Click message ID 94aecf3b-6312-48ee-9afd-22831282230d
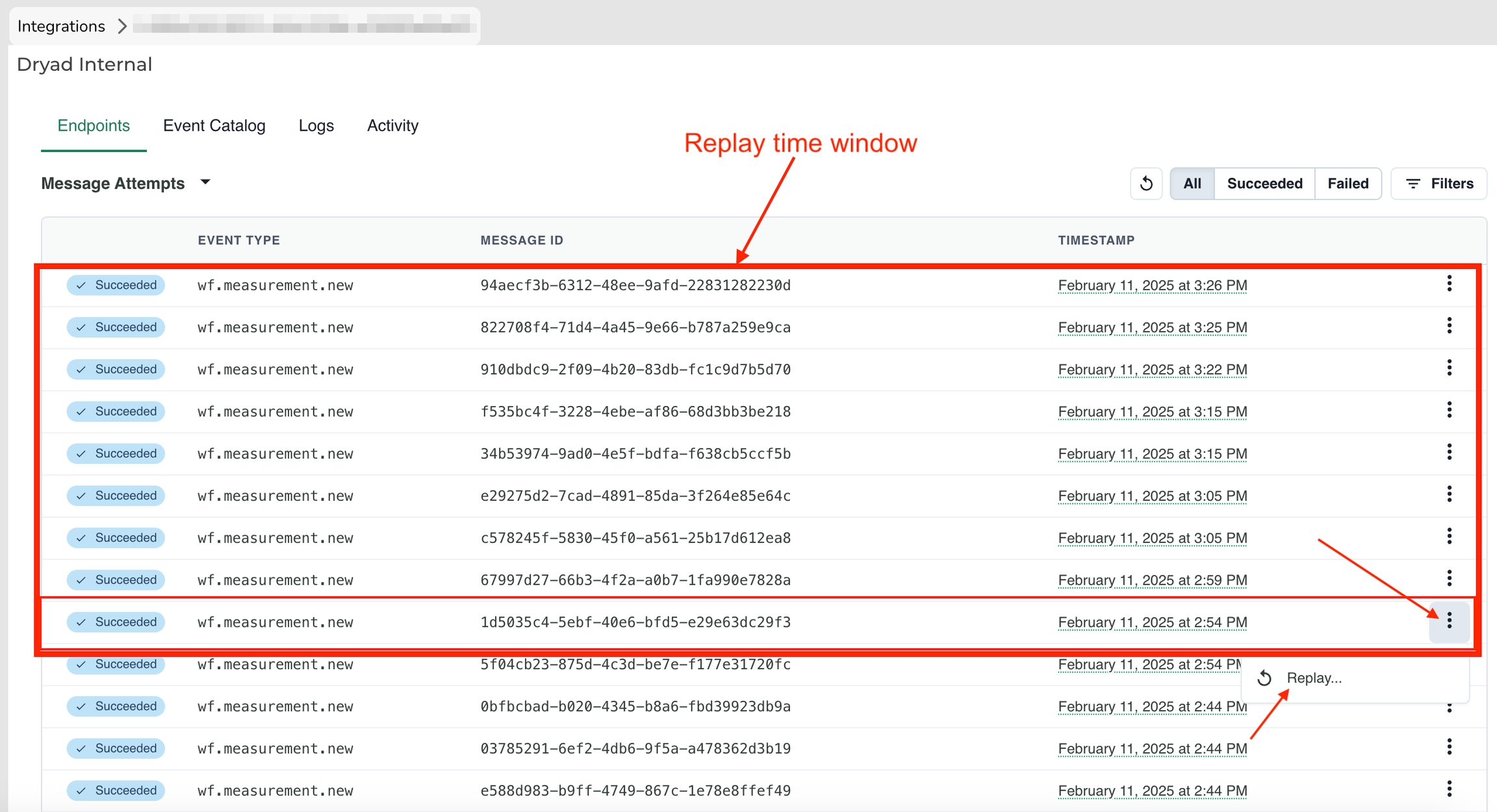Image resolution: width=1497 pixels, height=812 pixels. [x=635, y=285]
